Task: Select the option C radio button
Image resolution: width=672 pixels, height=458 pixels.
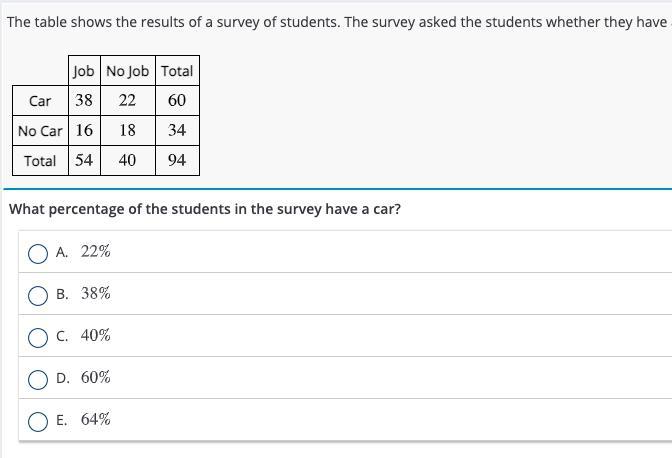Action: point(38,337)
